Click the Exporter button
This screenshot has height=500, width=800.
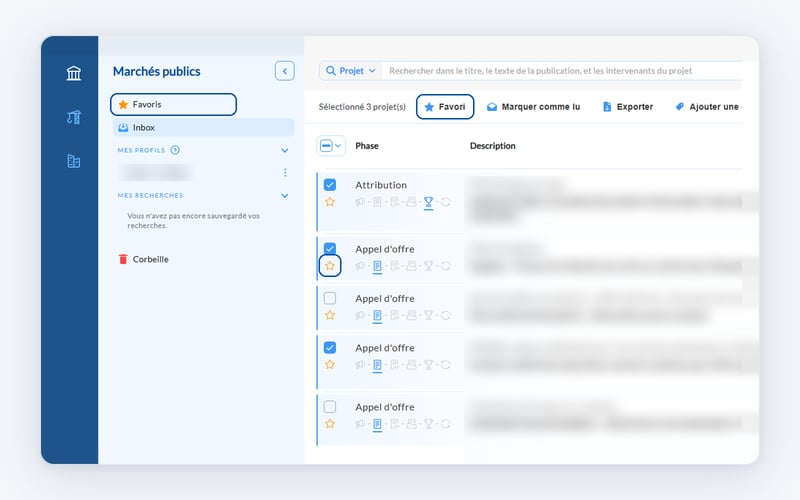[x=628, y=107]
